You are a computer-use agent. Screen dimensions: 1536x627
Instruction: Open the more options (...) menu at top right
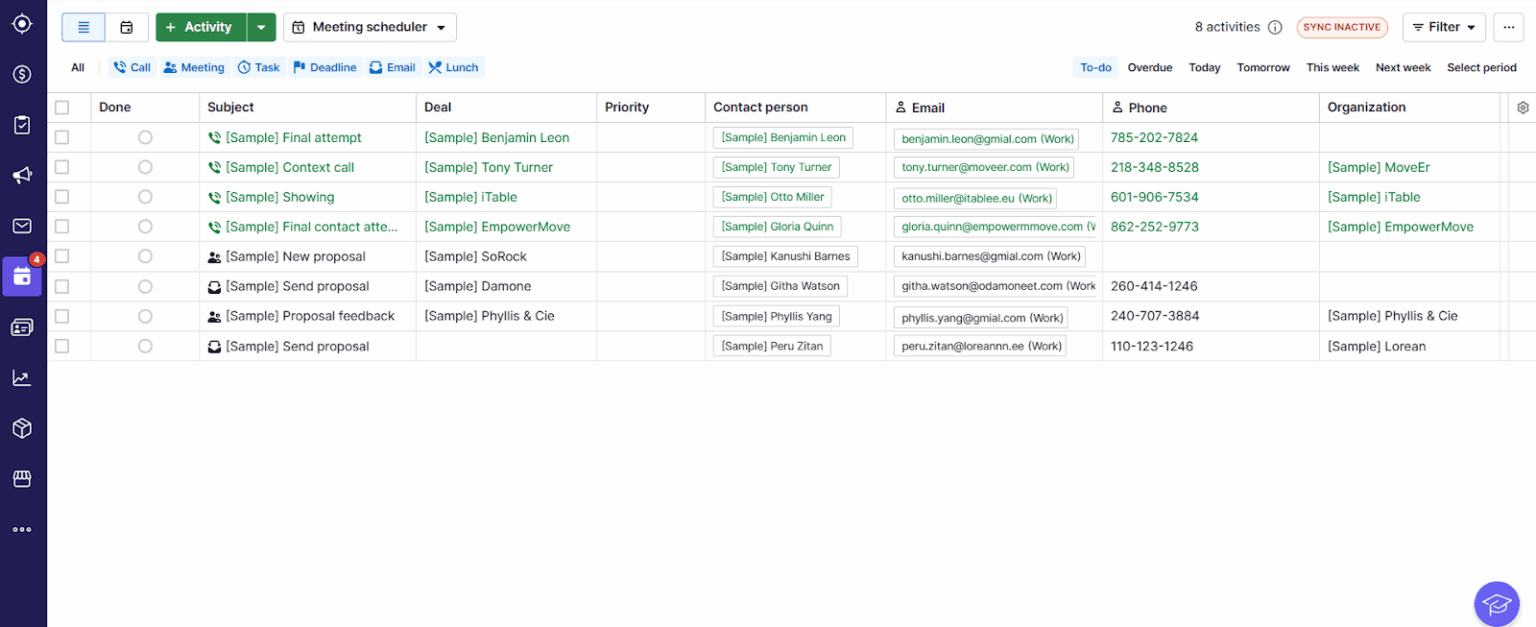pos(1508,27)
